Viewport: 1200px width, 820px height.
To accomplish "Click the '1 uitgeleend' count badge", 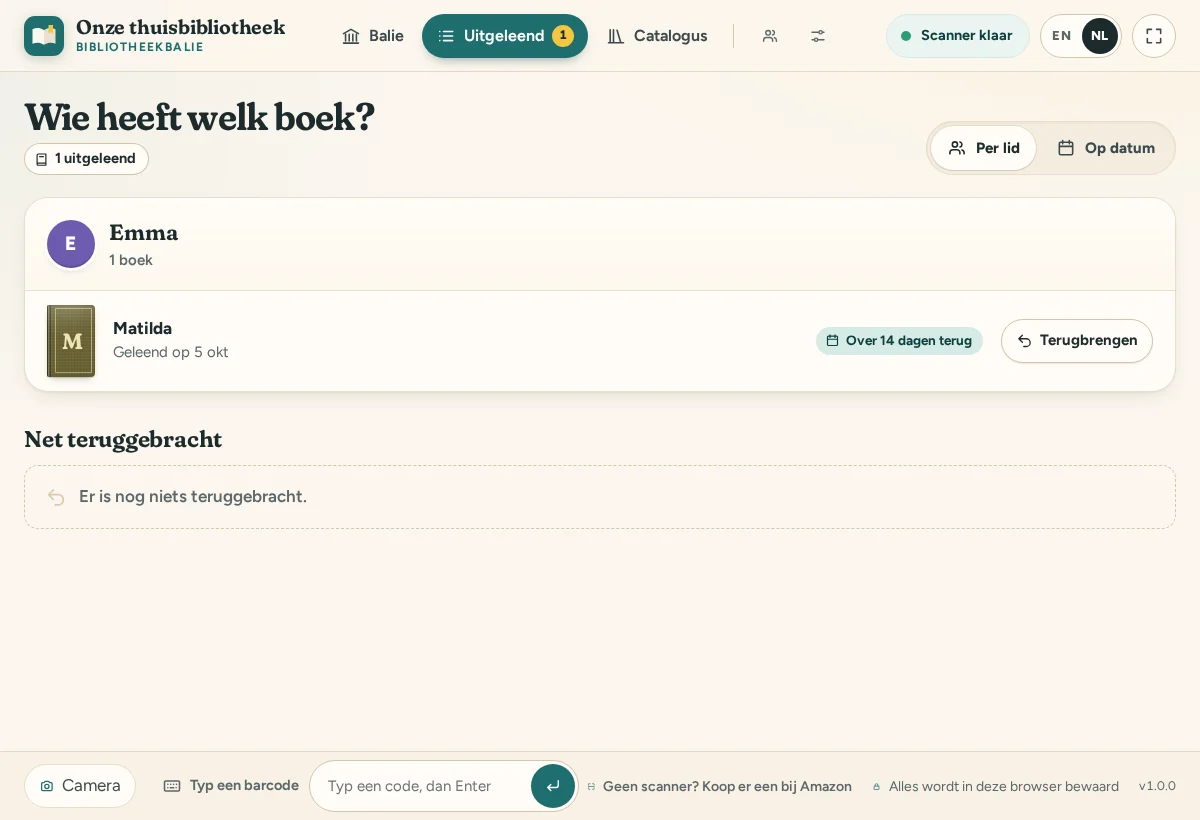I will pyautogui.click(x=86, y=159).
